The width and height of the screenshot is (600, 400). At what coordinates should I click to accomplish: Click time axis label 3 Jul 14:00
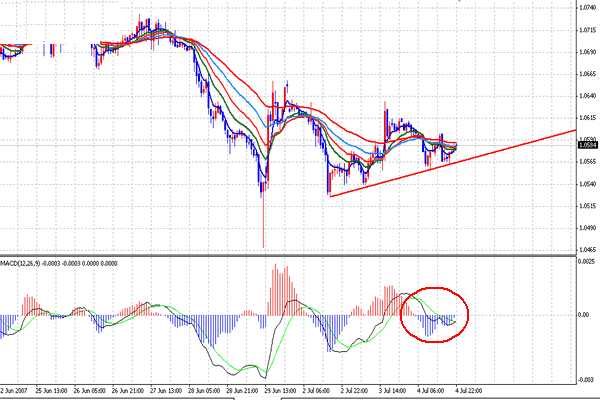(392, 391)
